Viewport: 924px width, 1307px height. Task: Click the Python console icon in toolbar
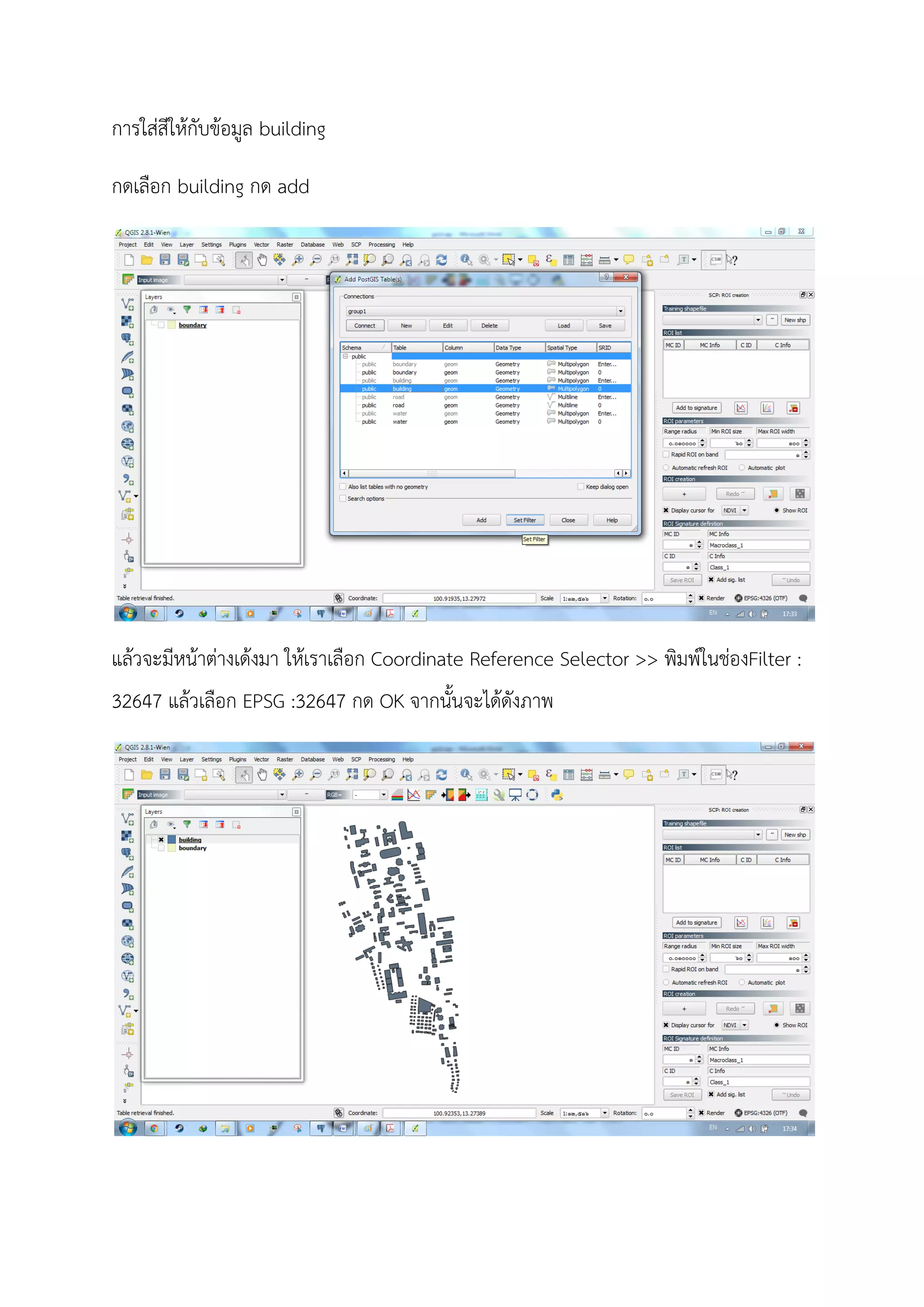coord(557,795)
